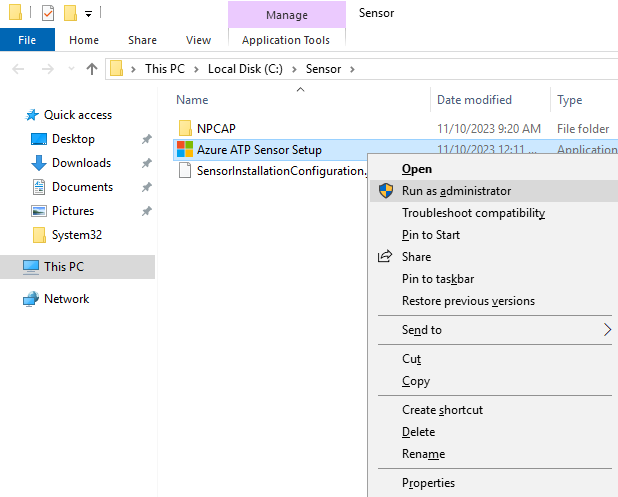Switch to the Share ribbon tab
The image size is (618, 497).
(142, 40)
